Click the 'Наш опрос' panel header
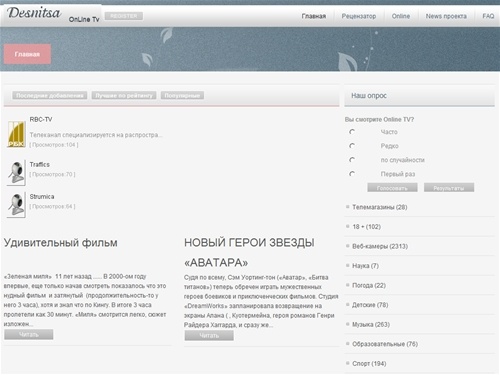500x375 pixels. click(x=419, y=96)
